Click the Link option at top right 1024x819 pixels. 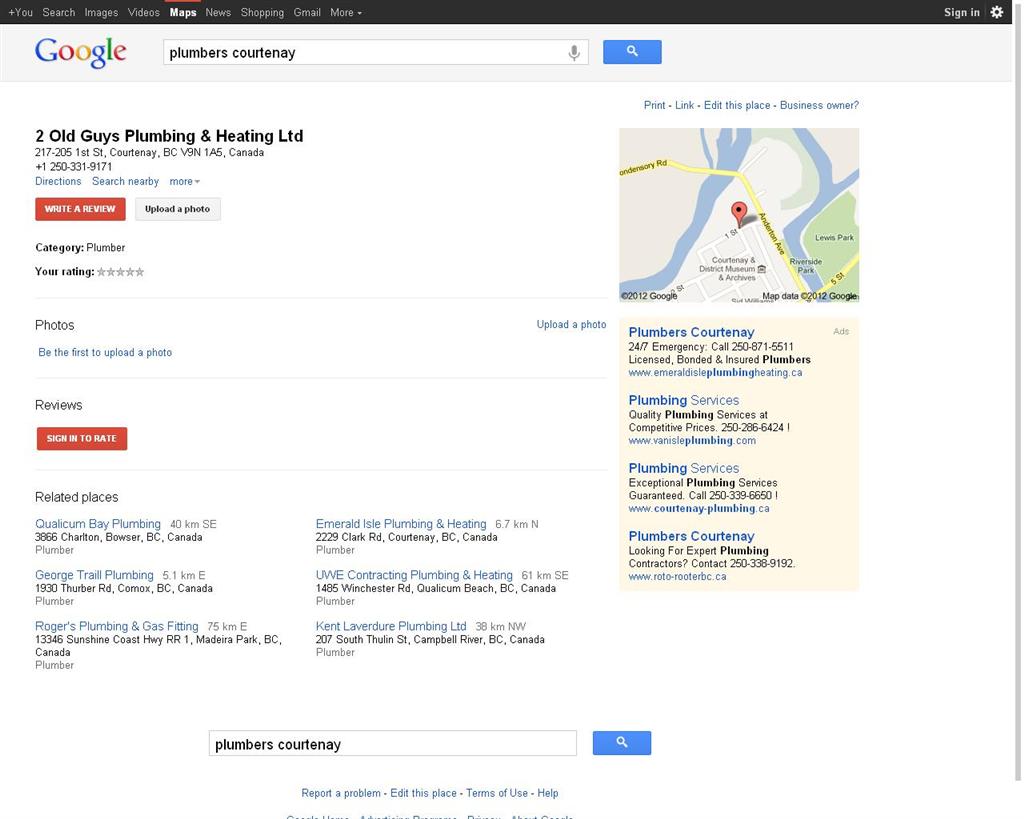[x=684, y=105]
